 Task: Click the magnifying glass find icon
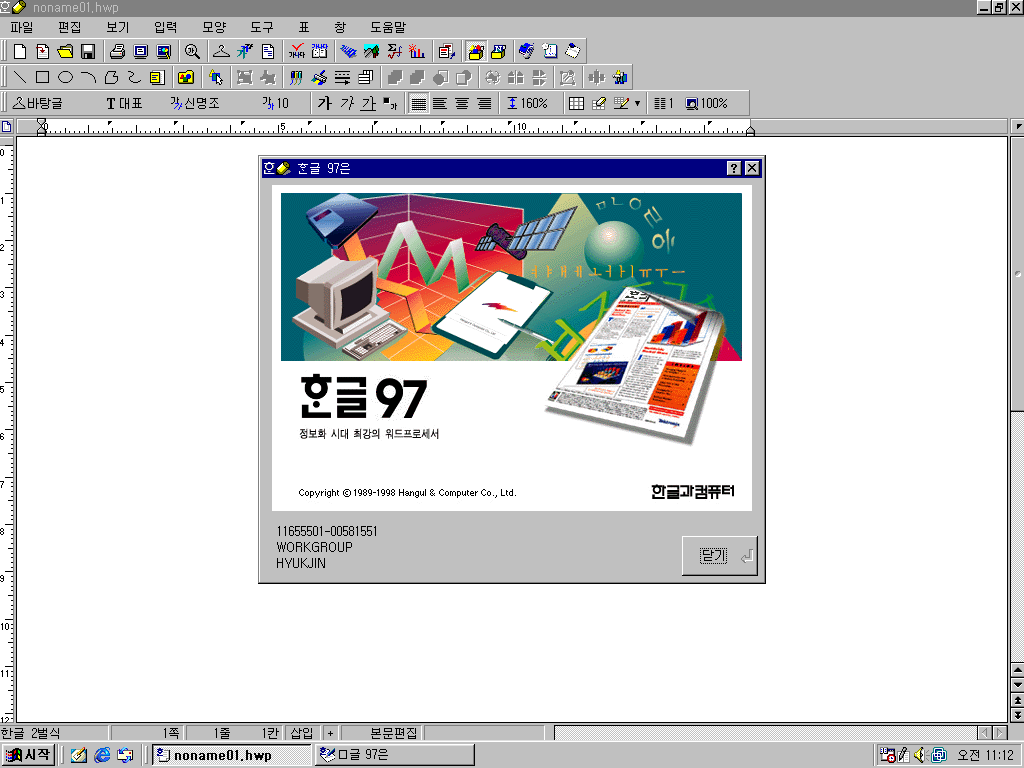[192, 52]
